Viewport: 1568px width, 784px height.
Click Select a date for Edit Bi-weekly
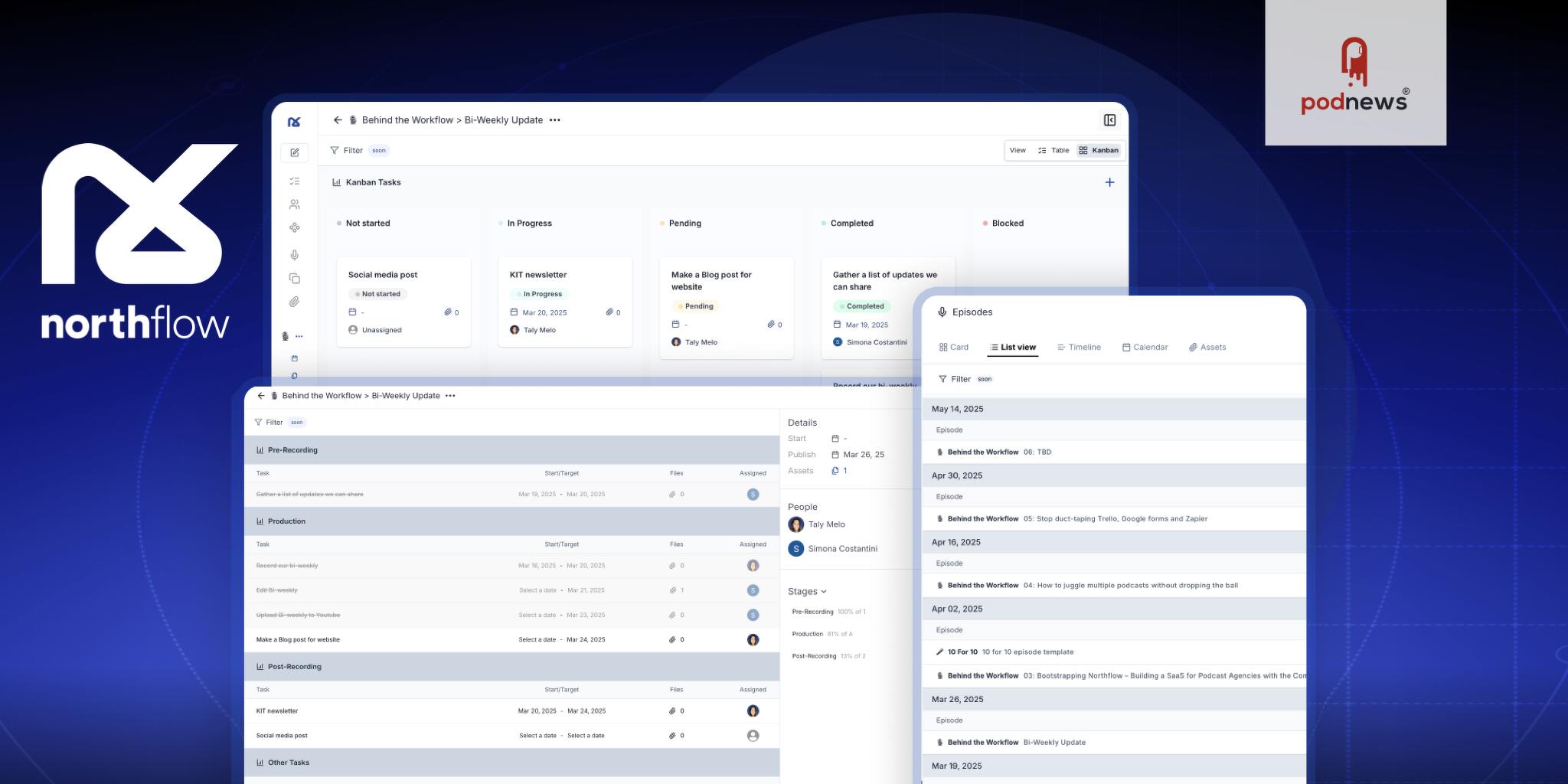[537, 590]
